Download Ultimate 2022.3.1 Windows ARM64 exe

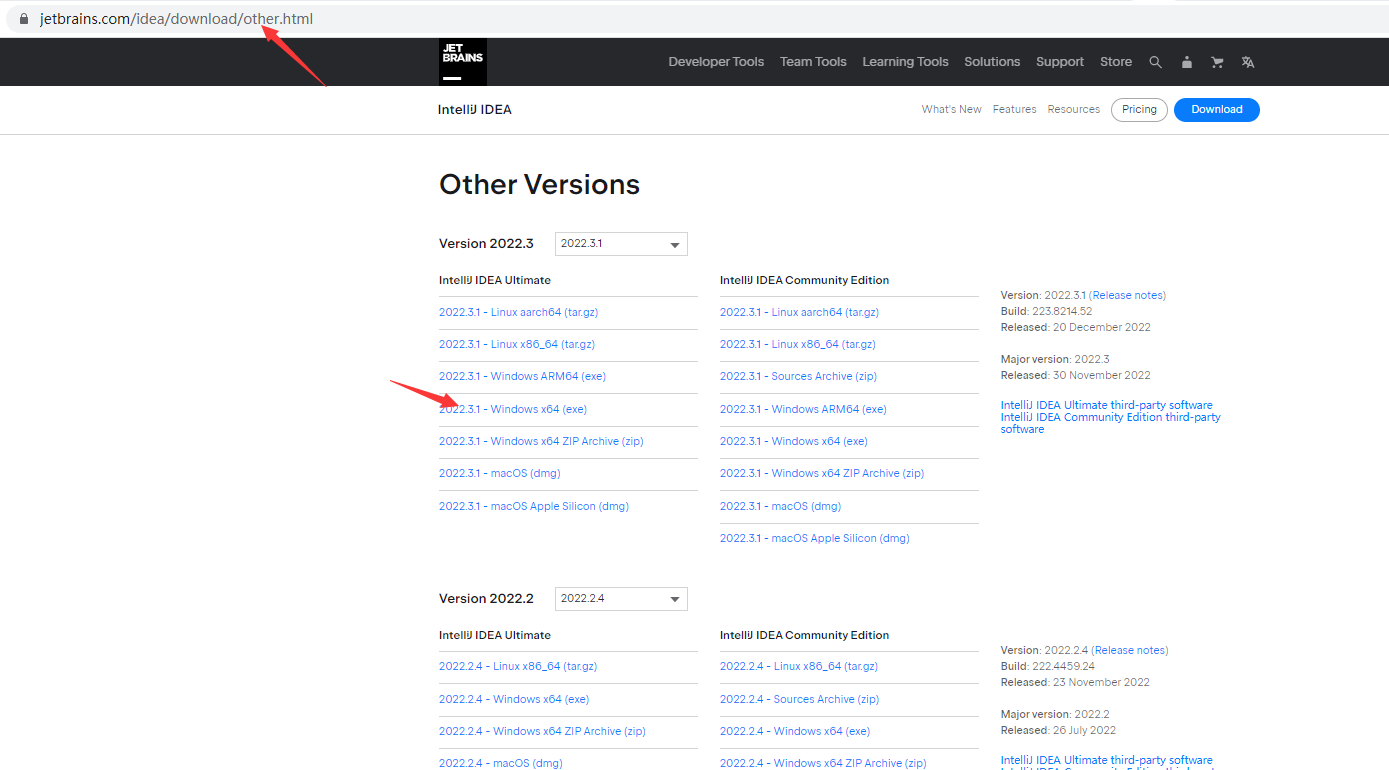click(x=522, y=376)
